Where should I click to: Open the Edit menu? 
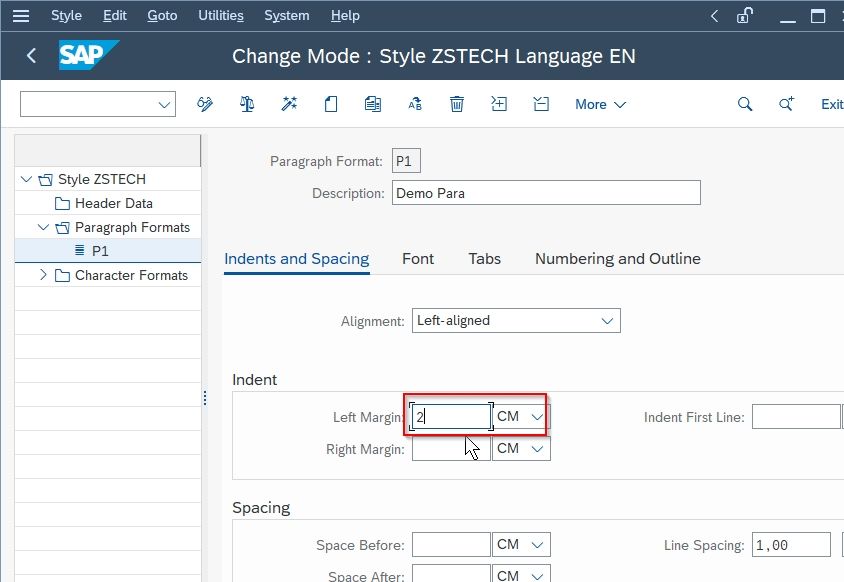[x=115, y=16]
